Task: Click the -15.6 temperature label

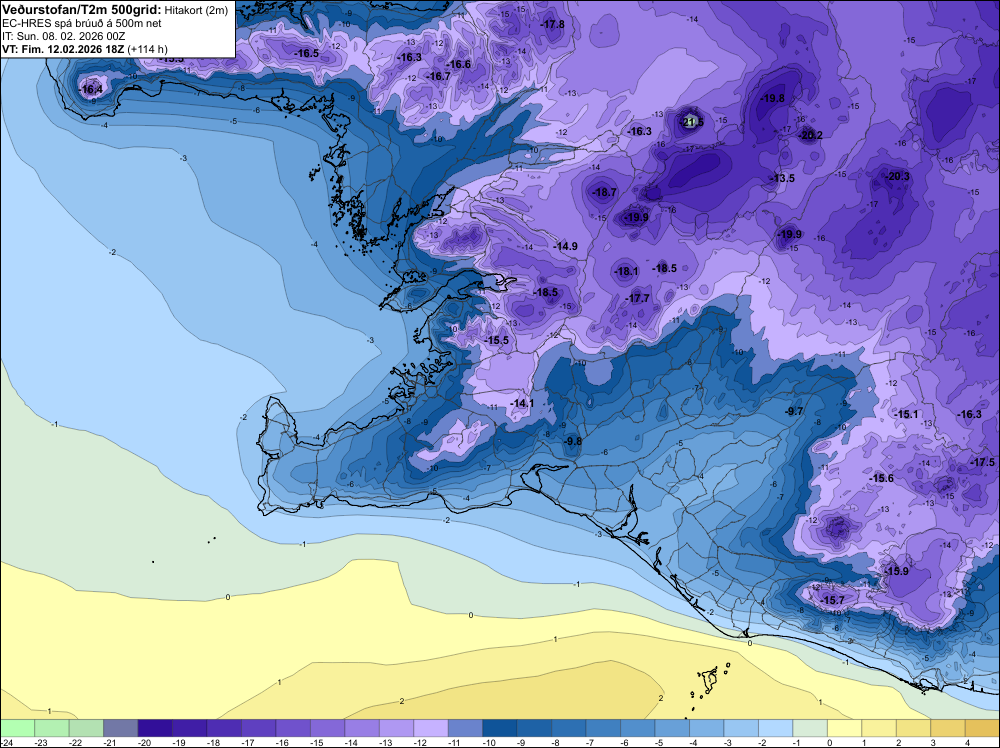Action: [x=881, y=478]
